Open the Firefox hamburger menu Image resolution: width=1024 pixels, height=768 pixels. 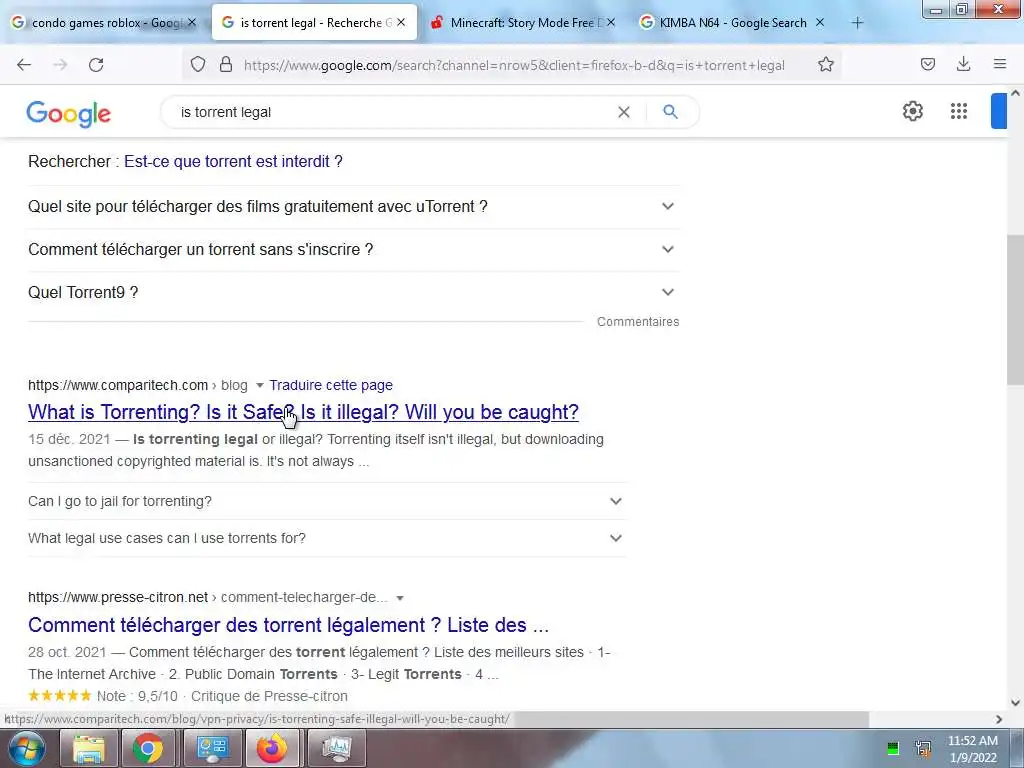point(1000,64)
